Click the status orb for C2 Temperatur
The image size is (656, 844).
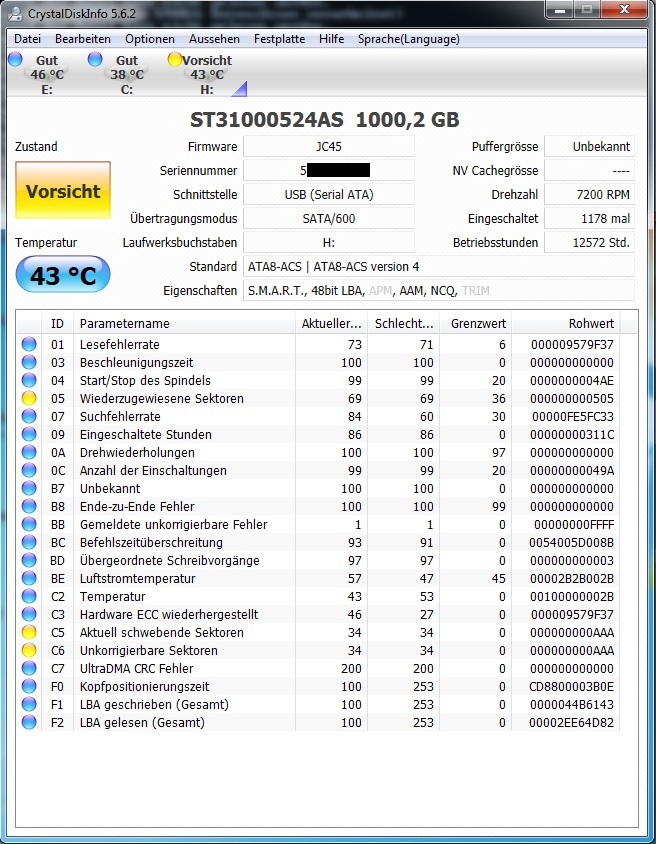(x=29, y=596)
